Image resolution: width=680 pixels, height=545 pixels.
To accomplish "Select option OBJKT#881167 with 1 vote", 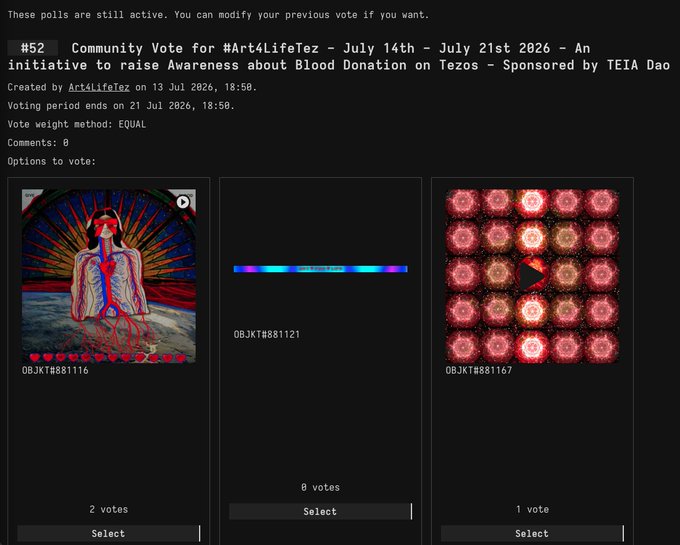I will coord(532,533).
